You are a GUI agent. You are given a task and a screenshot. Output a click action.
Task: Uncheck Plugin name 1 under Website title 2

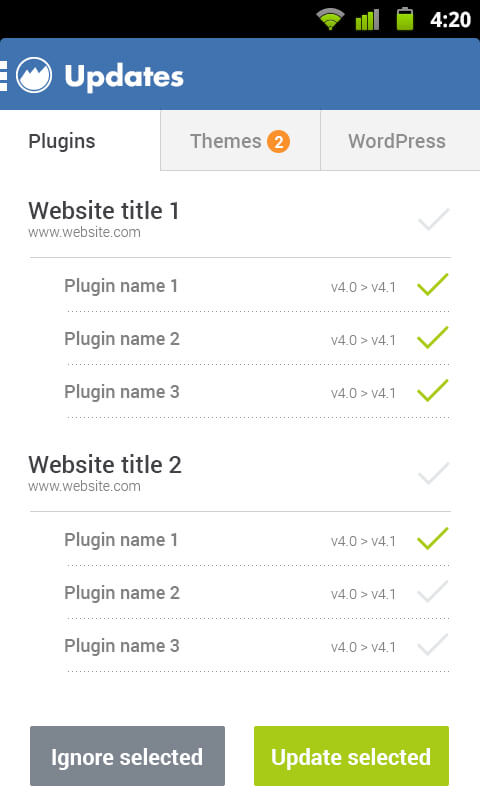(433, 539)
